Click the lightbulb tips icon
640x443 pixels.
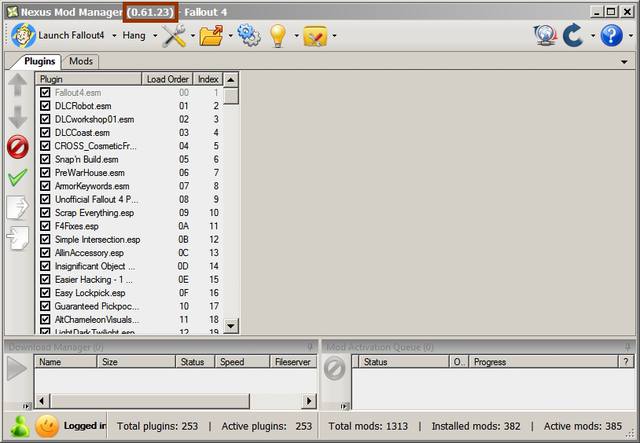tap(278, 36)
